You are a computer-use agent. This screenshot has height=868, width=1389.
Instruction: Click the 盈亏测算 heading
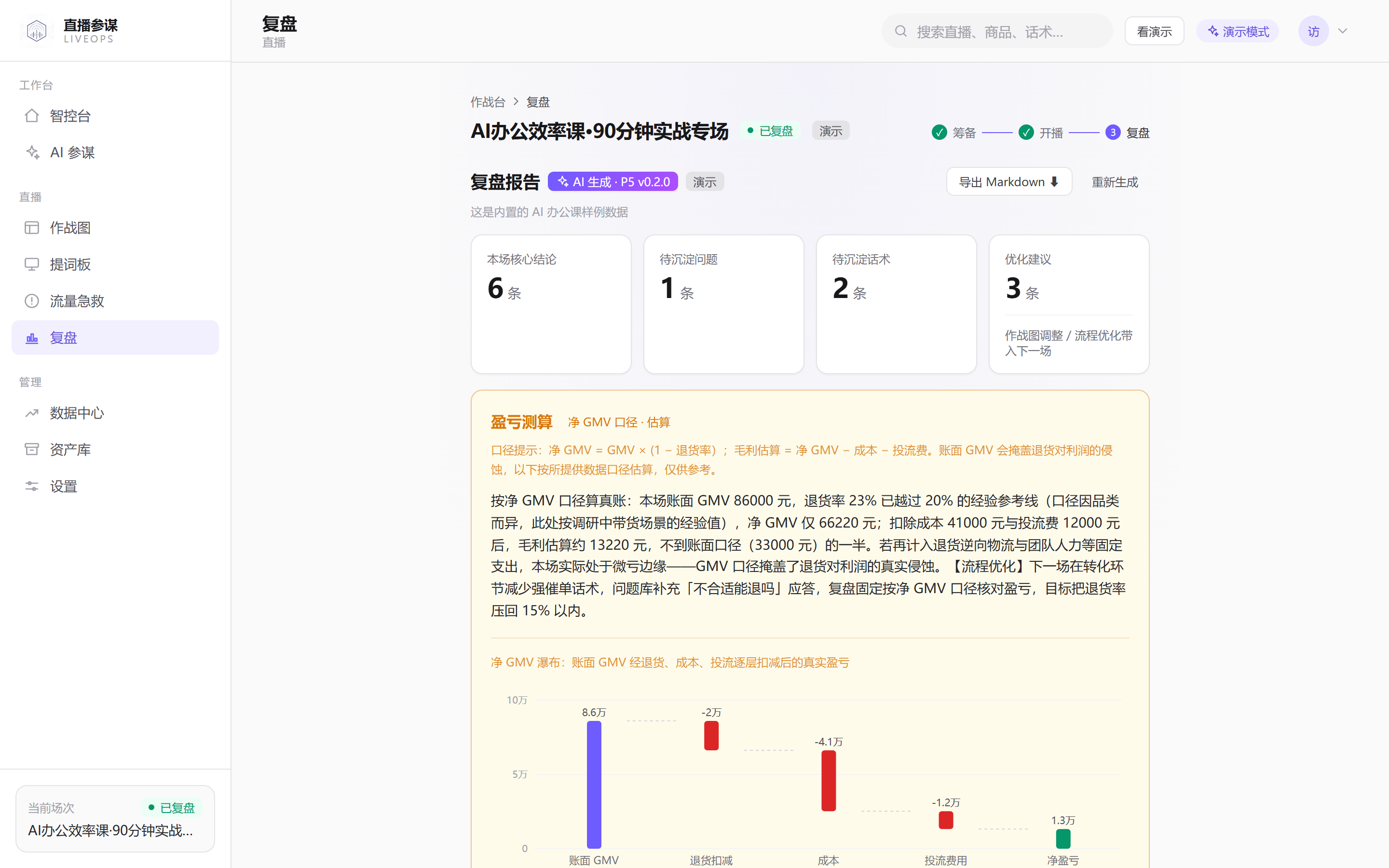pyautogui.click(x=521, y=422)
